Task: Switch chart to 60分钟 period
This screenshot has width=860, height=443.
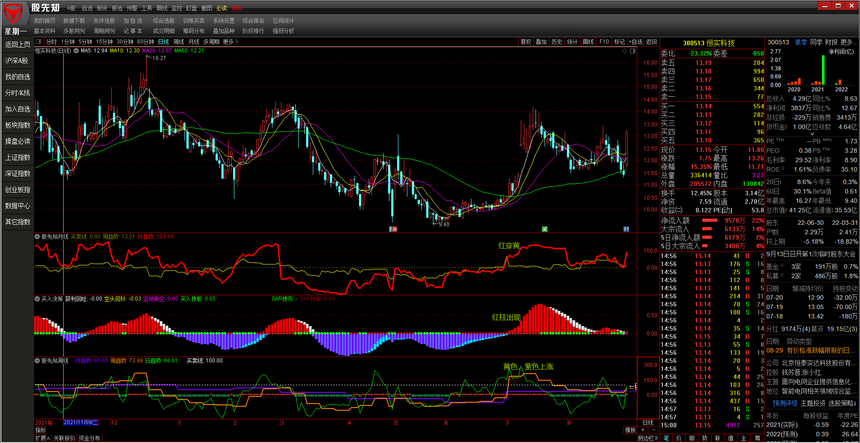Action: coord(145,42)
